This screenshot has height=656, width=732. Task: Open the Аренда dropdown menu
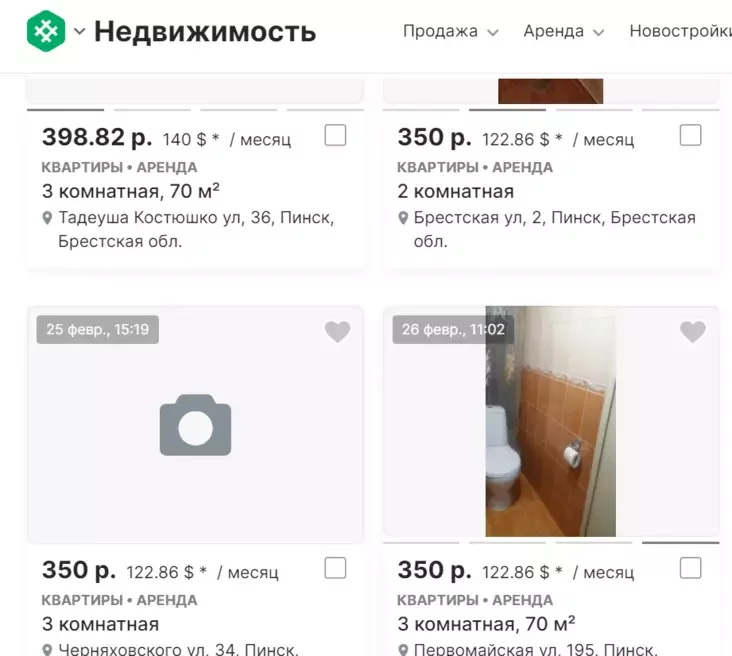pos(563,31)
